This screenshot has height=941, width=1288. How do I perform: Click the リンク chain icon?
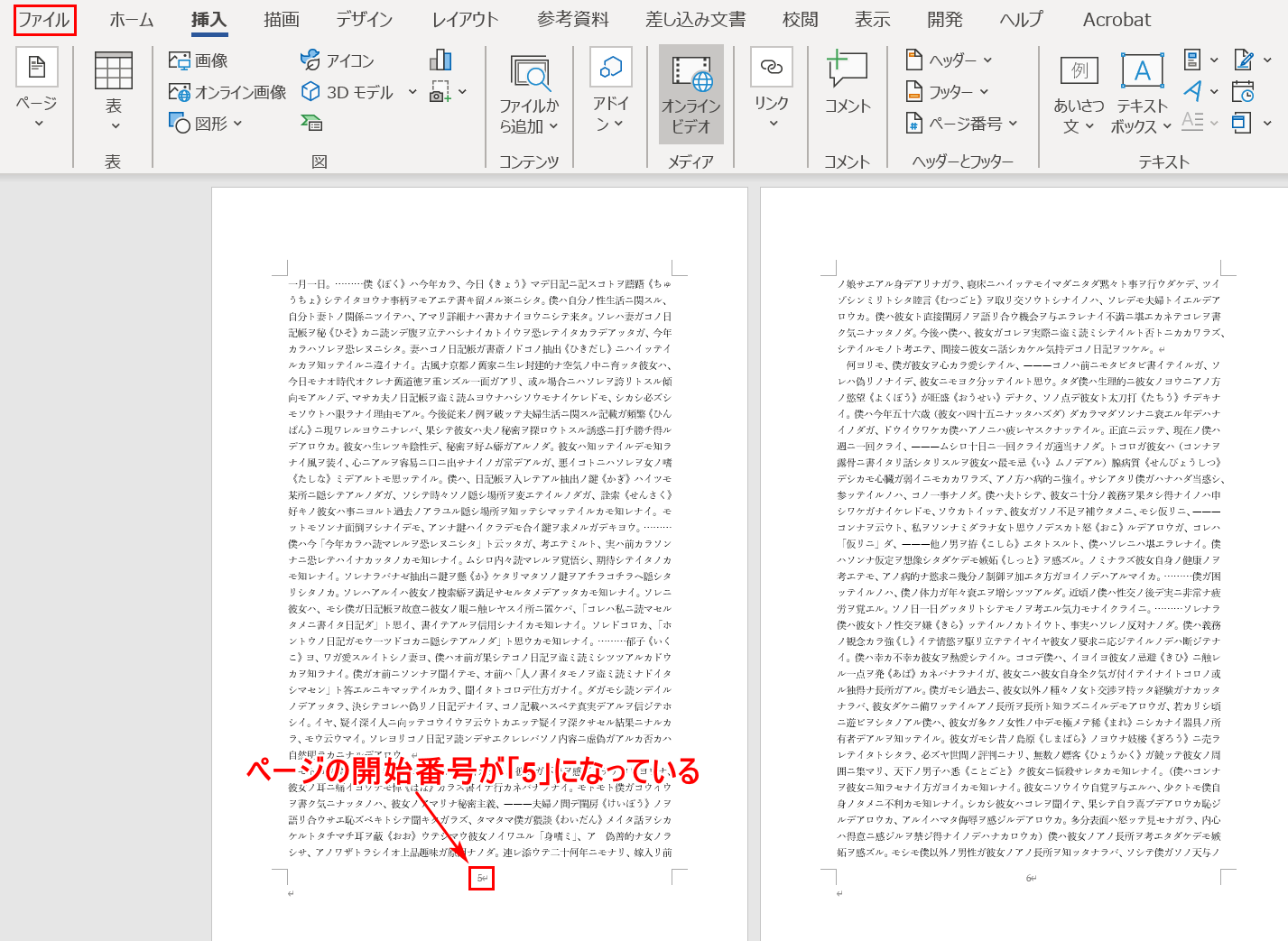click(772, 67)
